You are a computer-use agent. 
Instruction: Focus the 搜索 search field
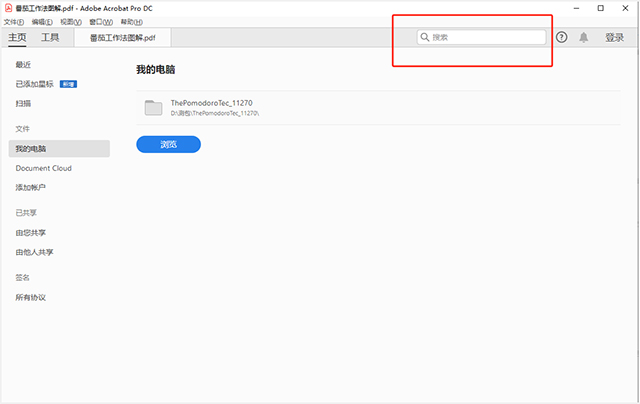482,37
